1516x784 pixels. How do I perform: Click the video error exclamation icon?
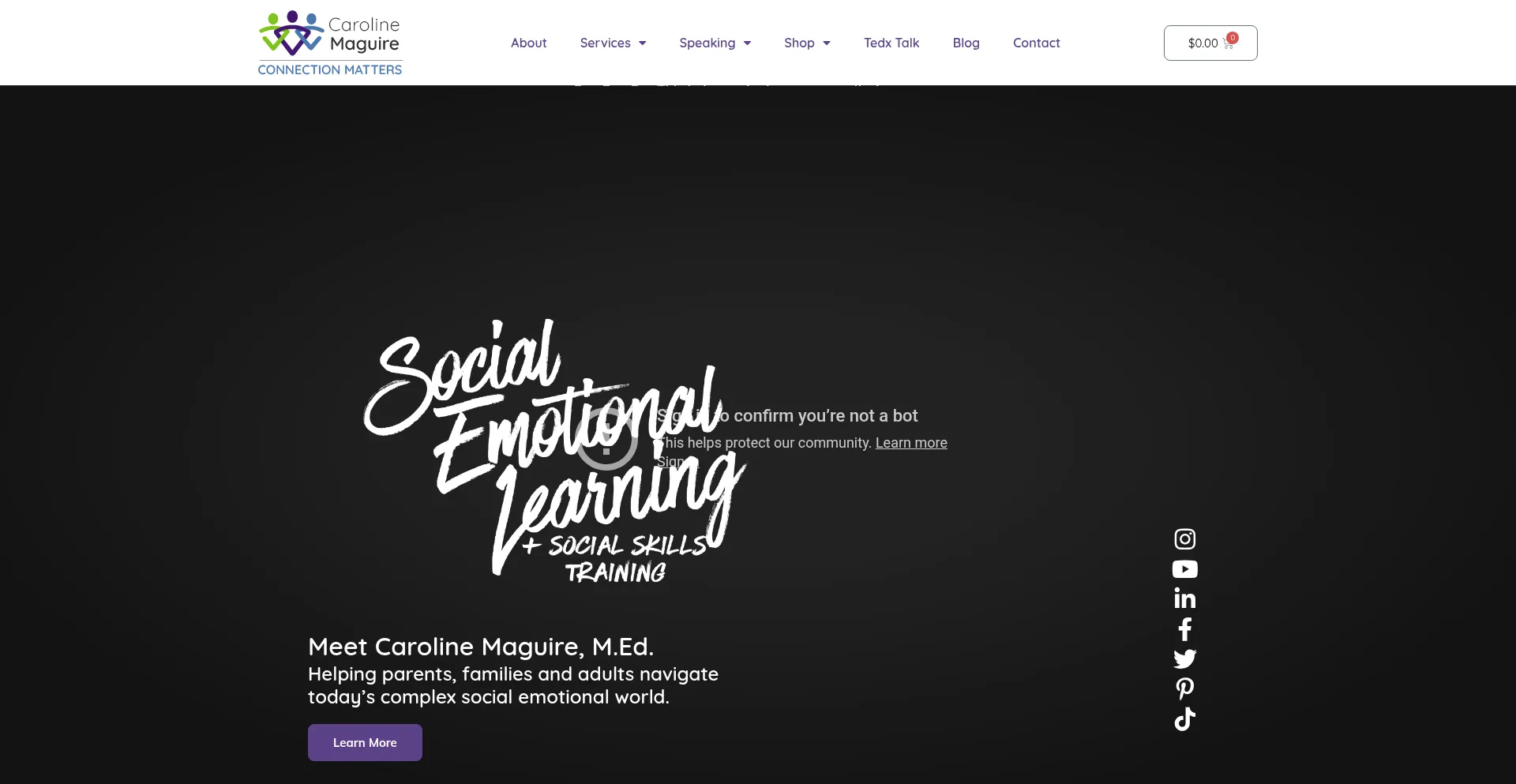(x=606, y=439)
